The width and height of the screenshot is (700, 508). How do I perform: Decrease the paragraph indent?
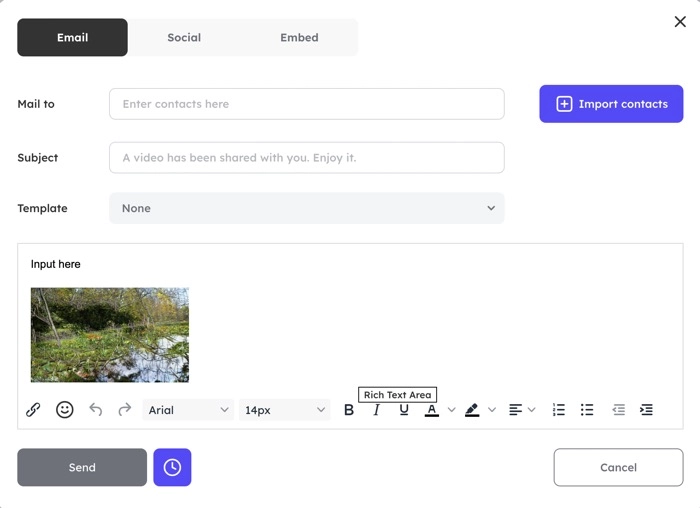pos(619,410)
